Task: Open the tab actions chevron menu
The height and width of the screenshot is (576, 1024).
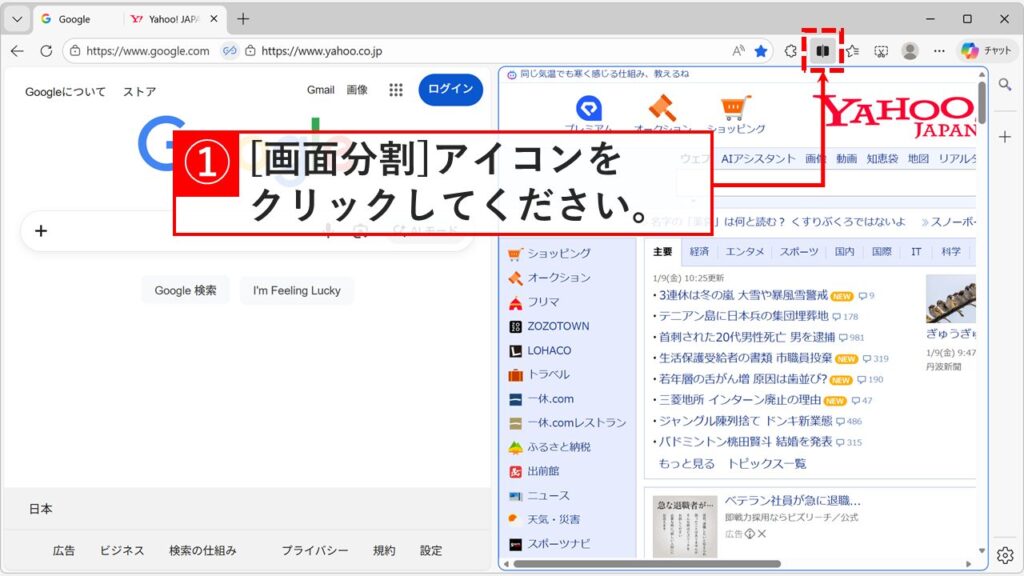Action: coord(17,18)
